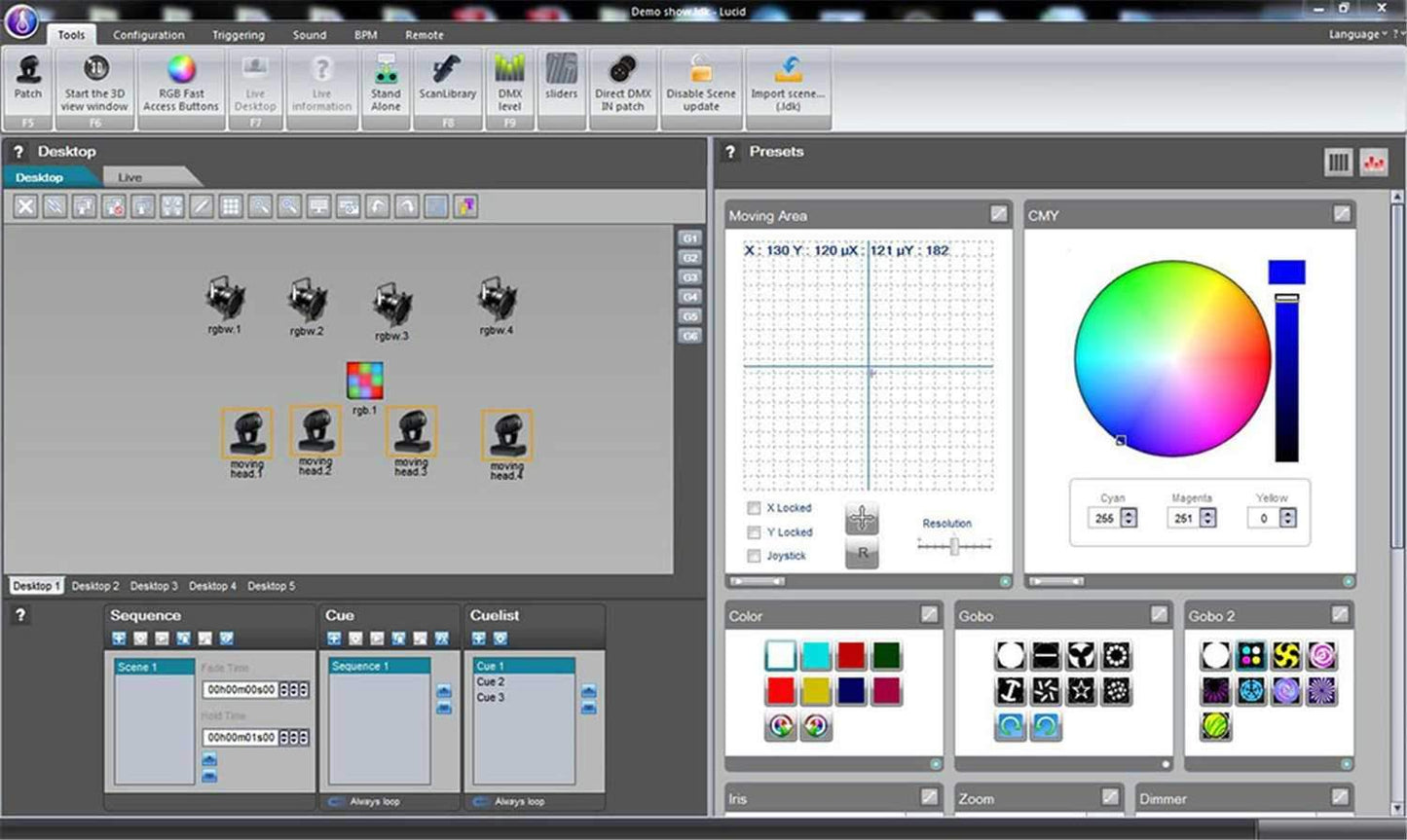Open Stand Alone mode

[386, 83]
